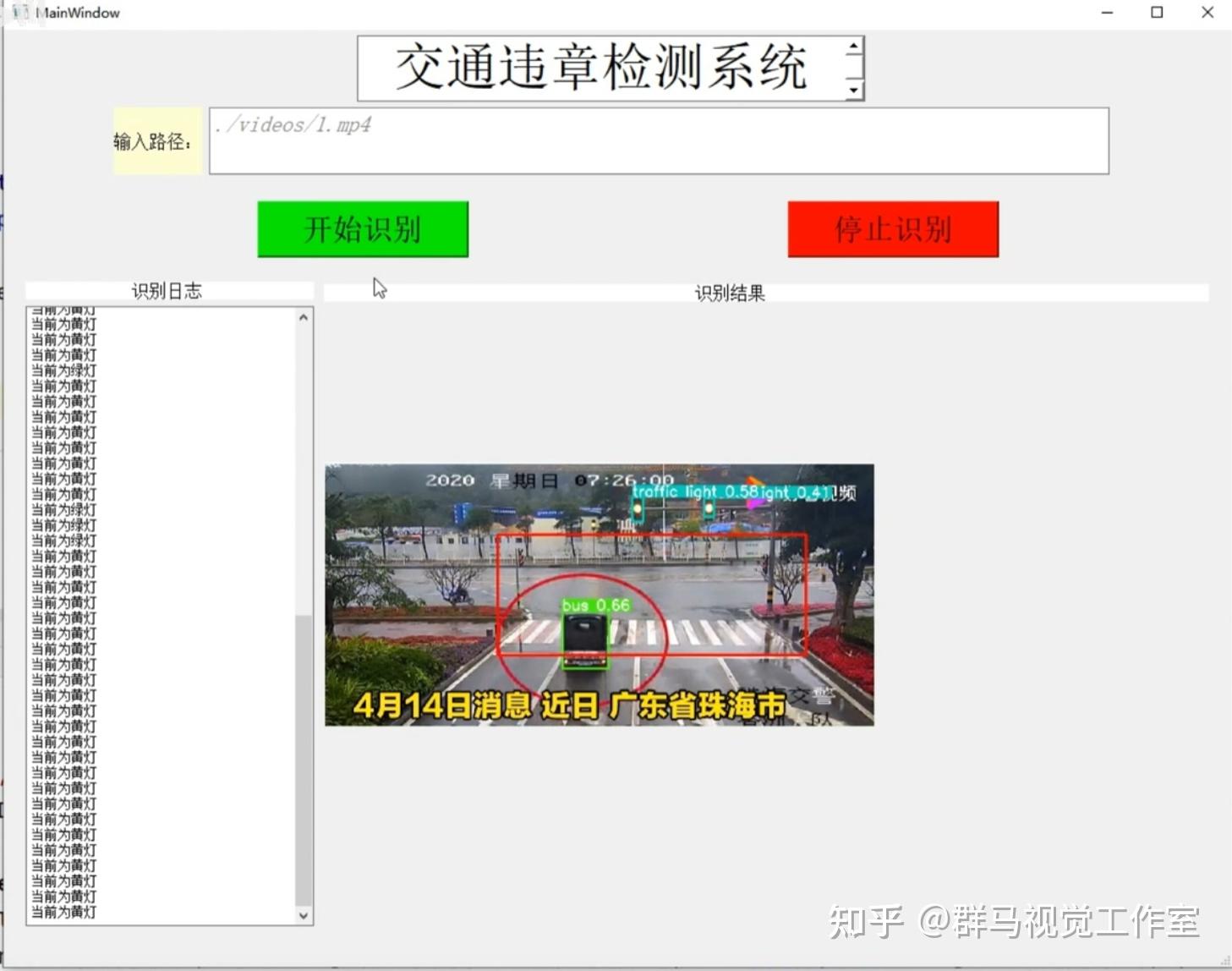1232x971 pixels.
Task: Click the MainWindow application icon in the title bar
Action: tap(22, 12)
